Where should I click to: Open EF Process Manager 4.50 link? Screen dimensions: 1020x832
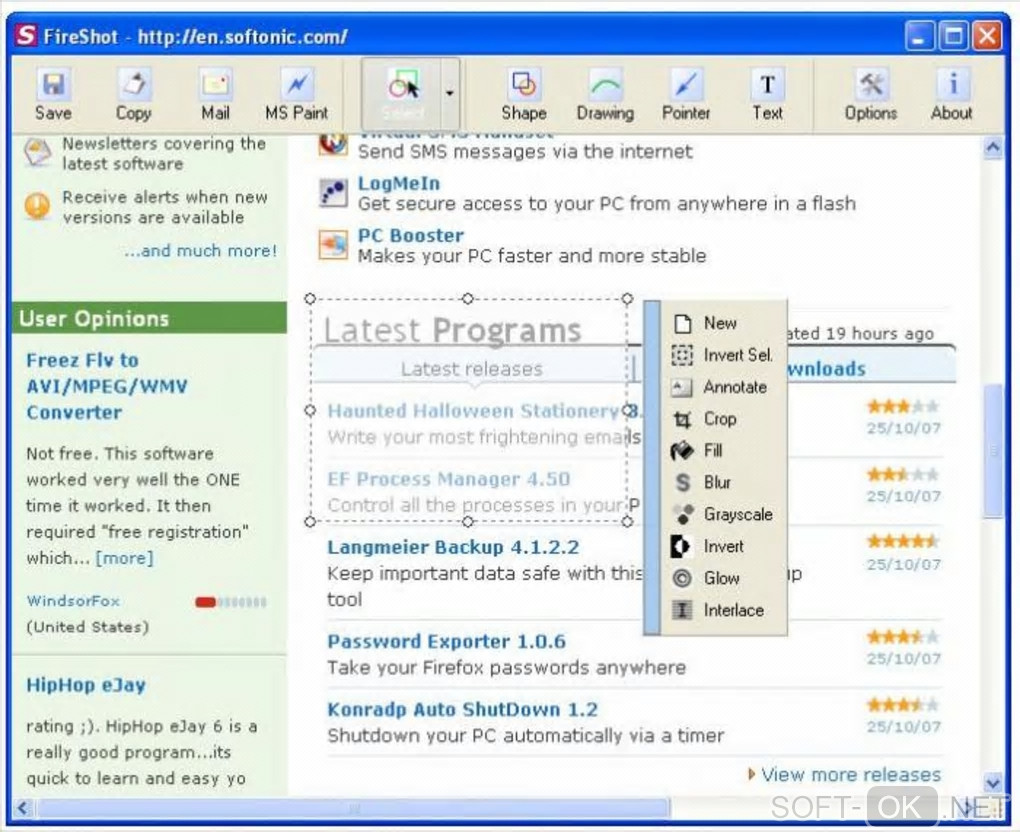tap(448, 479)
